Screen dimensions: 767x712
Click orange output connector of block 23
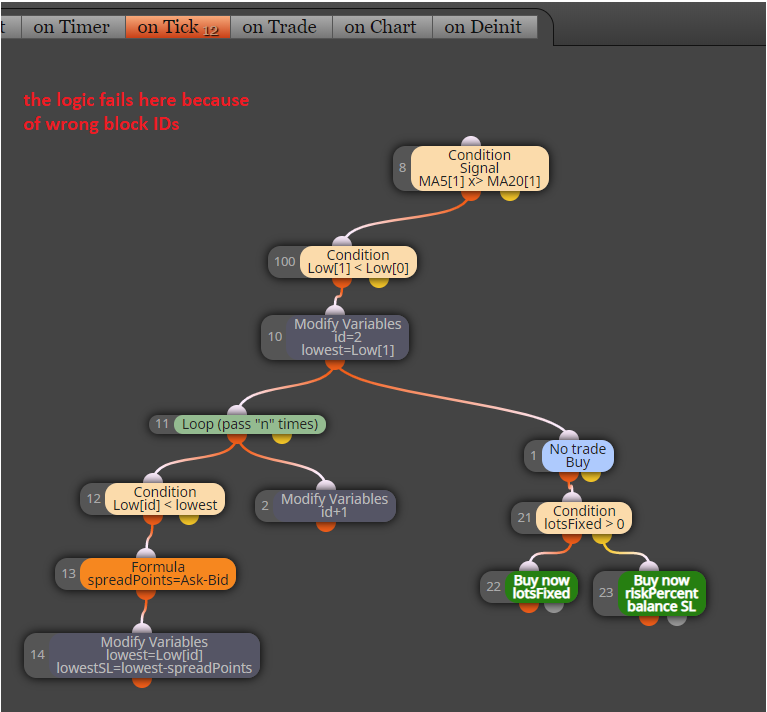coord(649,620)
